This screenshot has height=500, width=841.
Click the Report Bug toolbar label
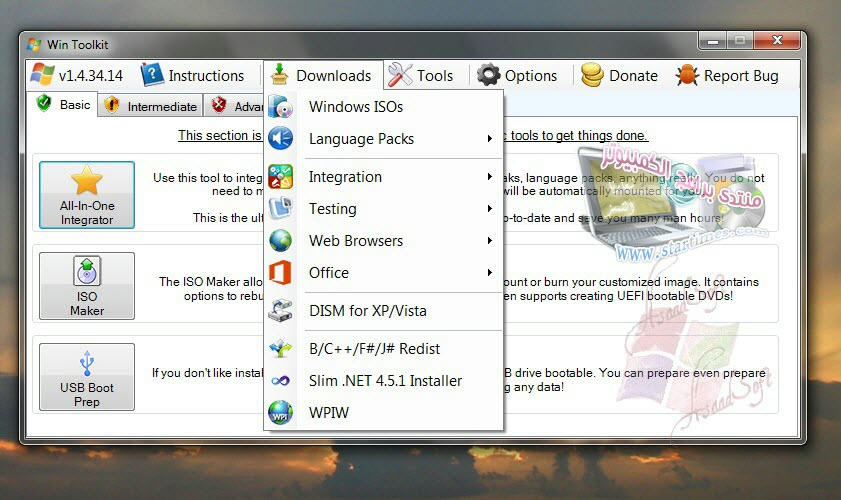coord(741,76)
